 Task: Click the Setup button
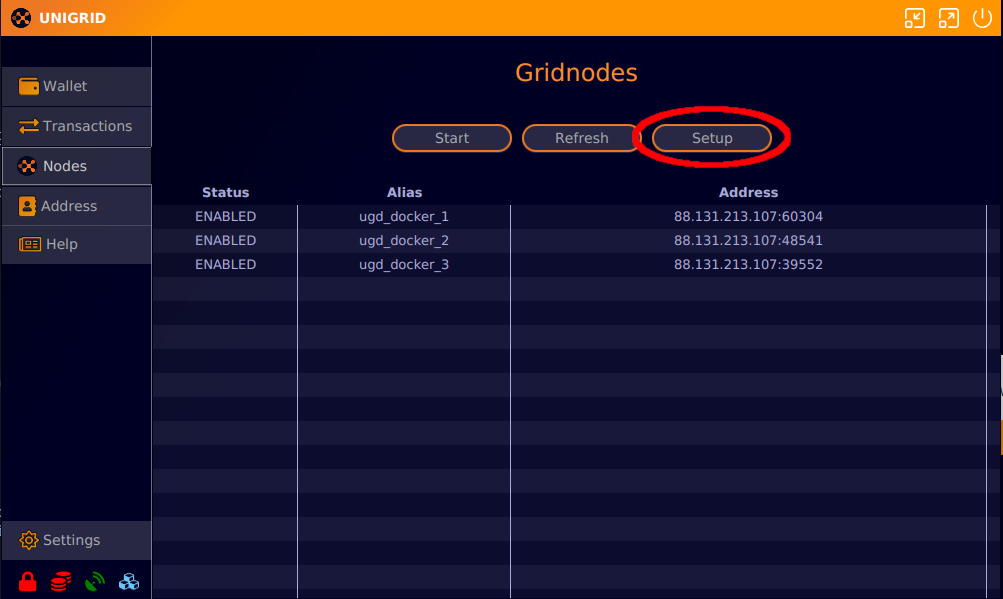pyautogui.click(x=712, y=138)
